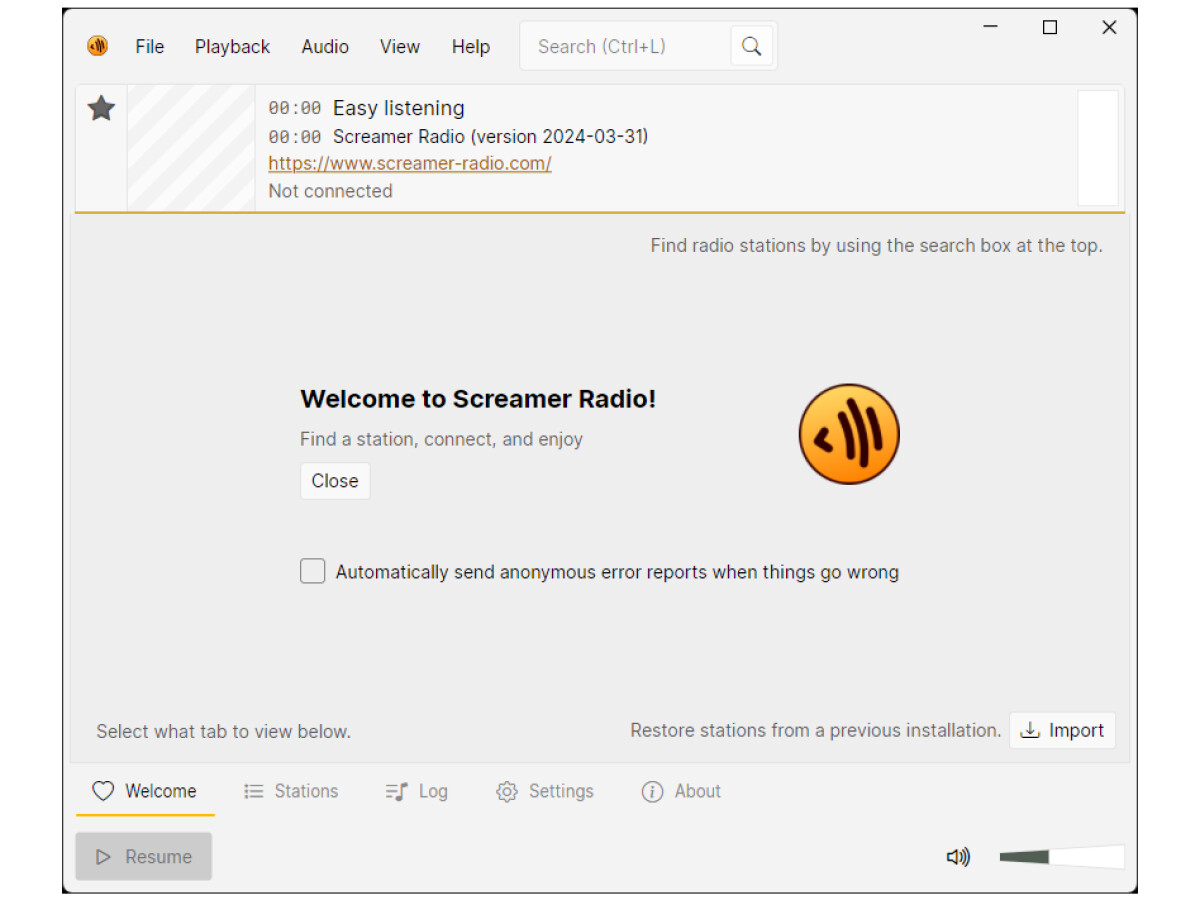Show the About tab
The image size is (1200, 900).
[681, 791]
